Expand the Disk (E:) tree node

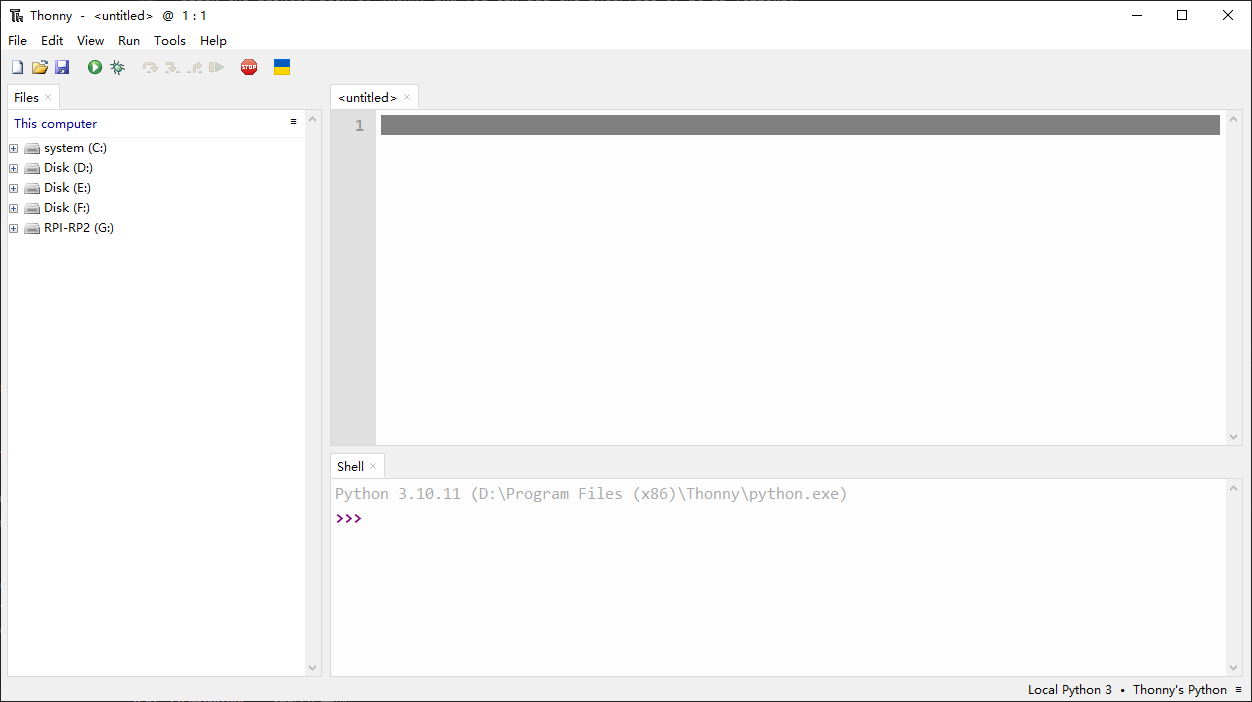14,188
